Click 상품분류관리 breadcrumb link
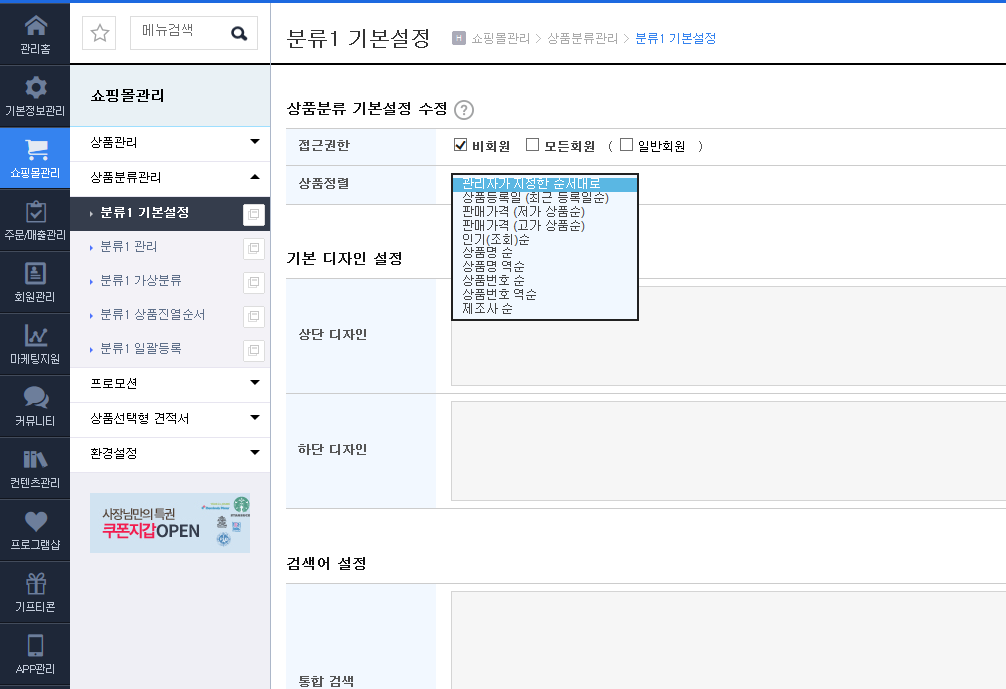The height and width of the screenshot is (689, 1006). (x=582, y=38)
